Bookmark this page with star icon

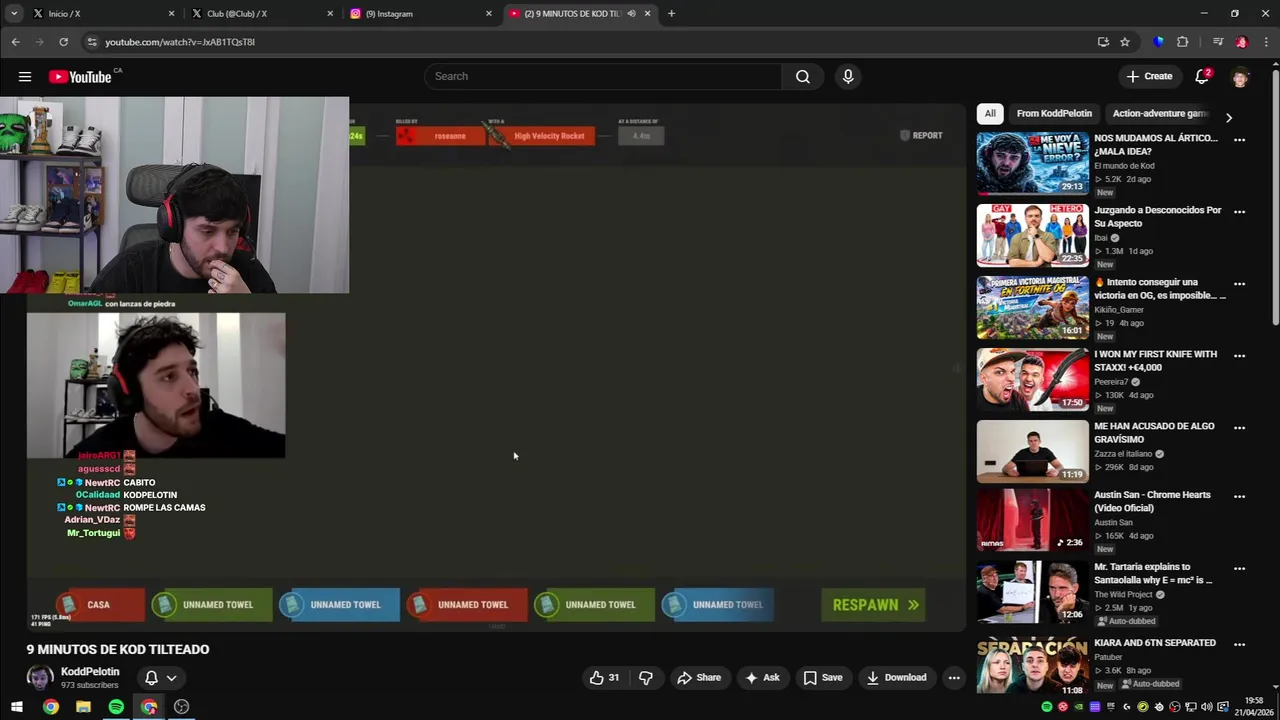coord(1125,42)
